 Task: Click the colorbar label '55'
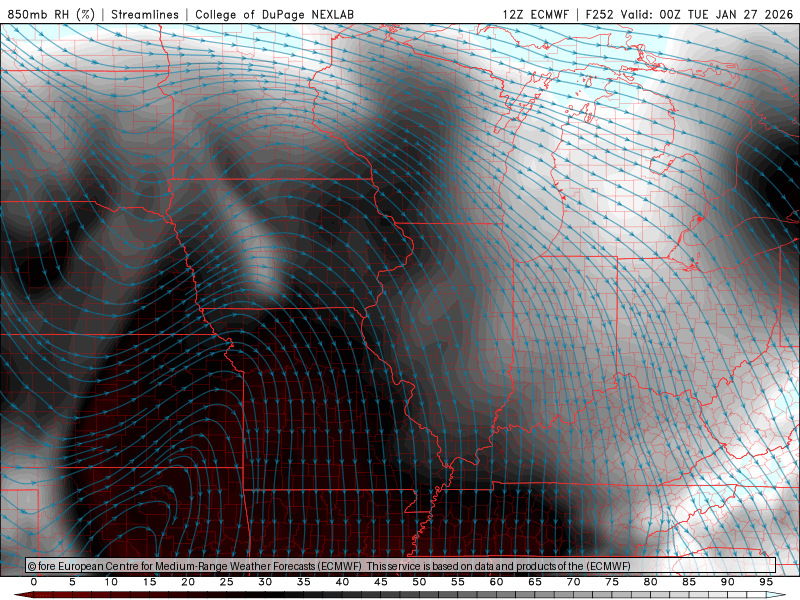click(458, 582)
